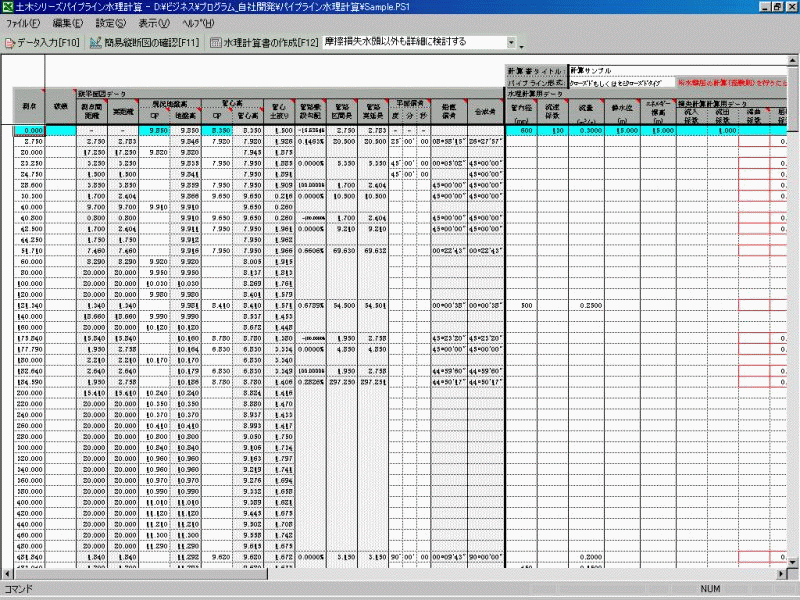Screen dimensions: 800x600
Task: Open the 設定(S) menu
Action: (111, 22)
